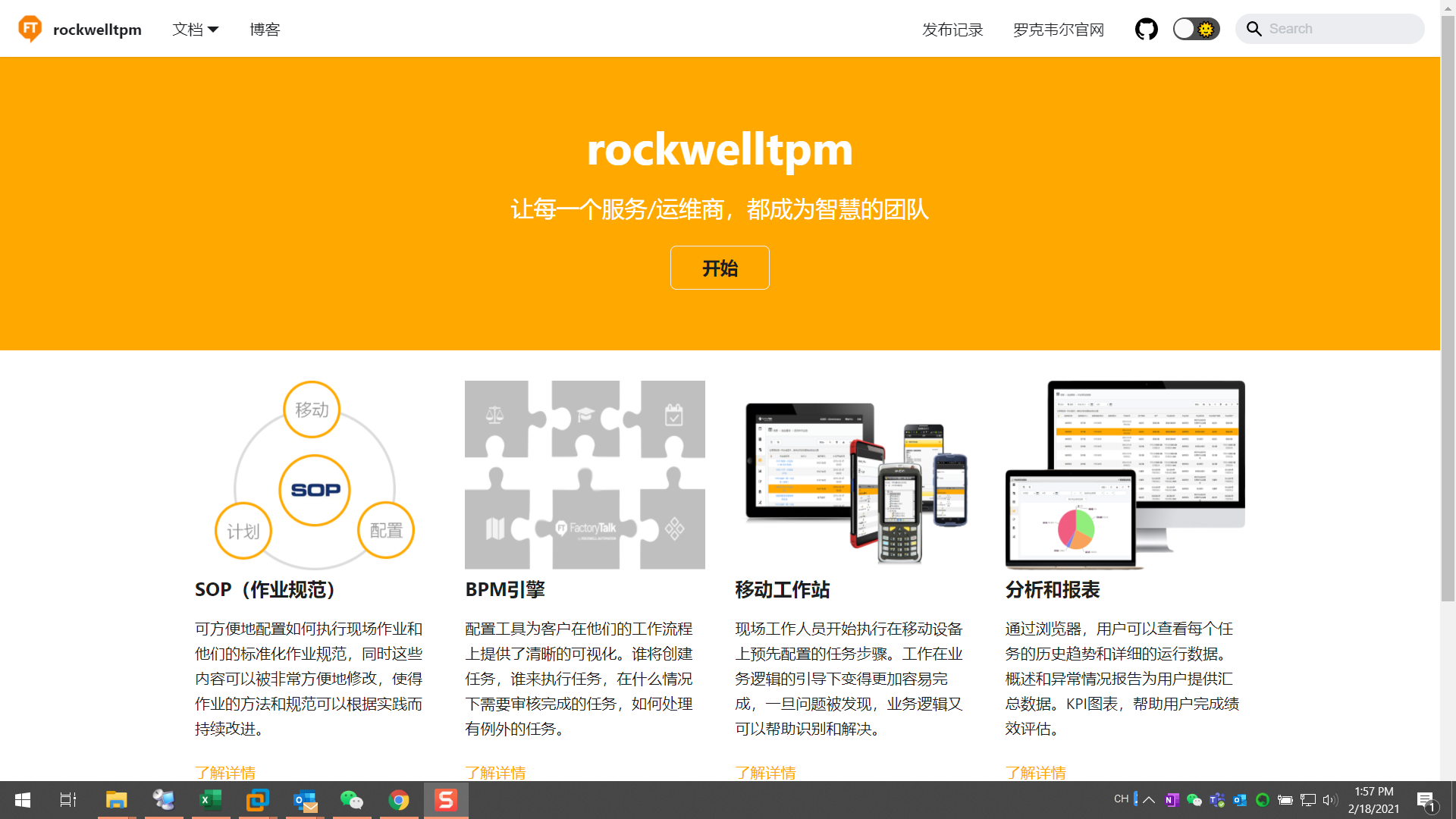This screenshot has height=819, width=1456.
Task: Open Outlook from the taskbar
Action: [305, 800]
